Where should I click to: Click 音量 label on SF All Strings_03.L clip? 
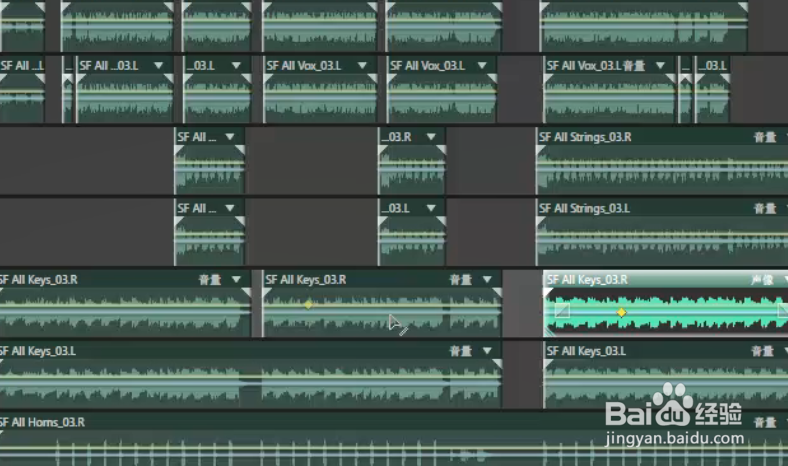(765, 208)
